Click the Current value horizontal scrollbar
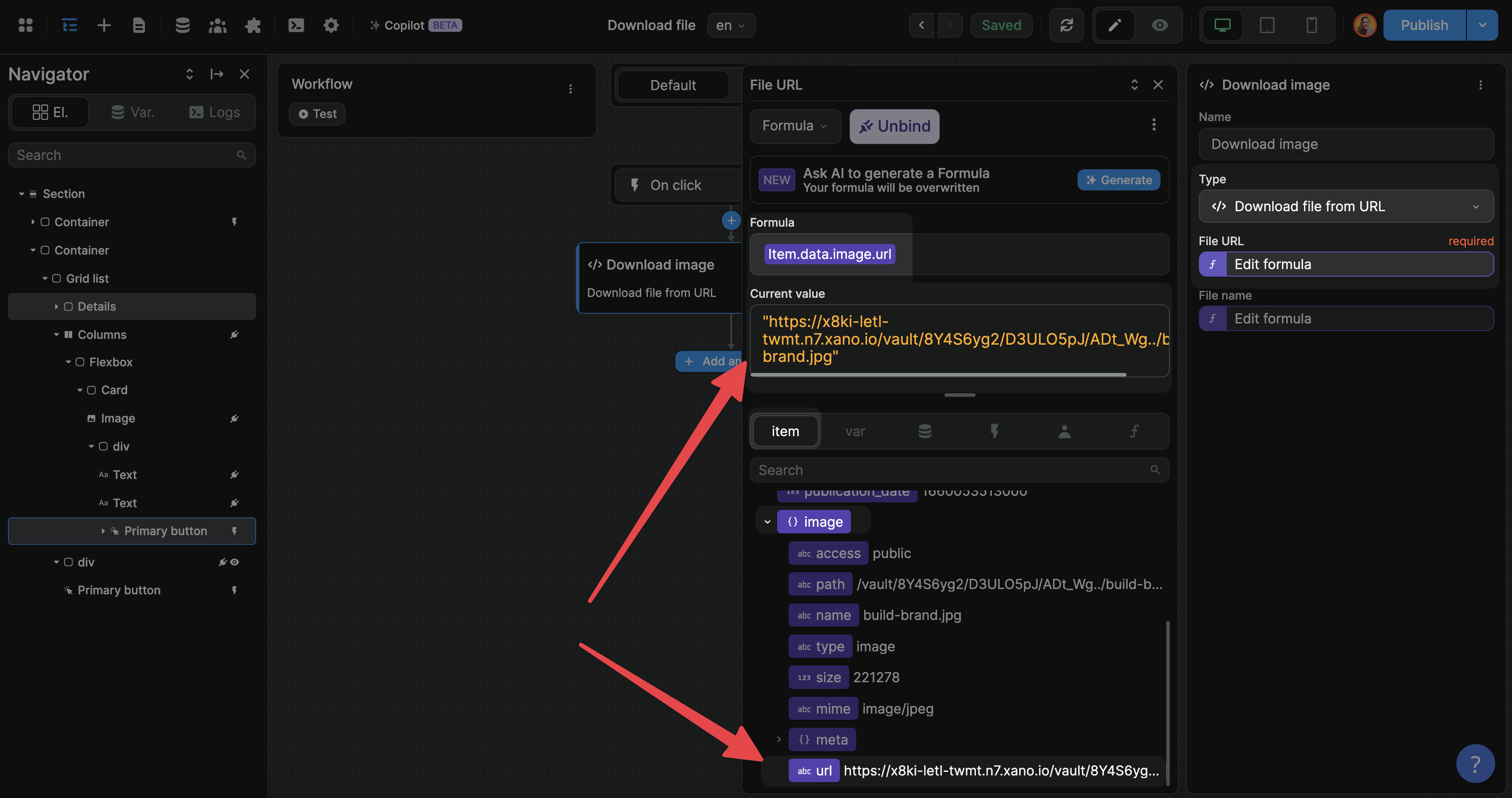Screen dimensions: 1512x798 [x=938, y=374]
